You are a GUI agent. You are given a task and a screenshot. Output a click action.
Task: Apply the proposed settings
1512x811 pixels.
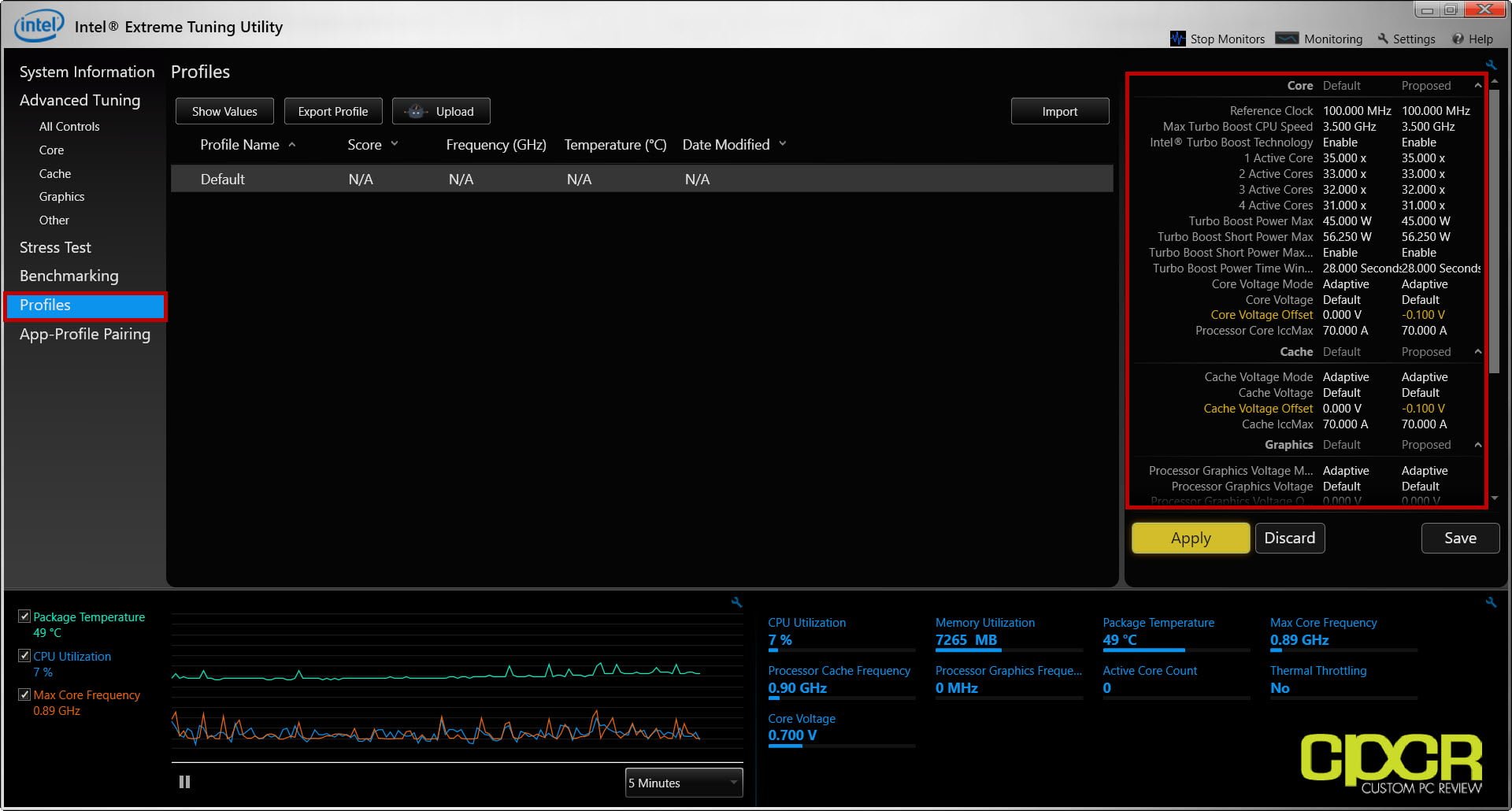[x=1191, y=538]
